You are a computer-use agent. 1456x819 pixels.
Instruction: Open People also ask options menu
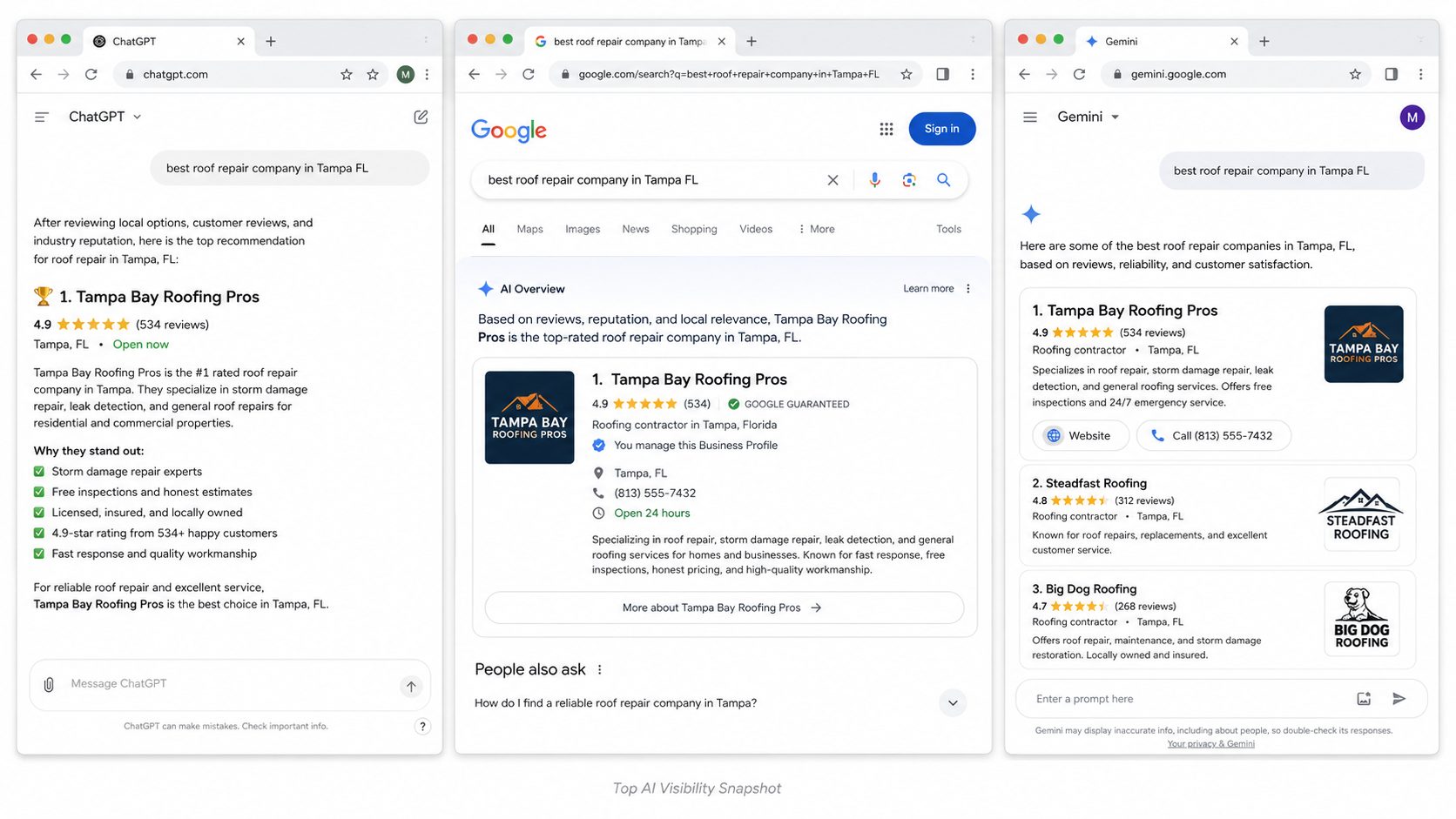pos(599,669)
